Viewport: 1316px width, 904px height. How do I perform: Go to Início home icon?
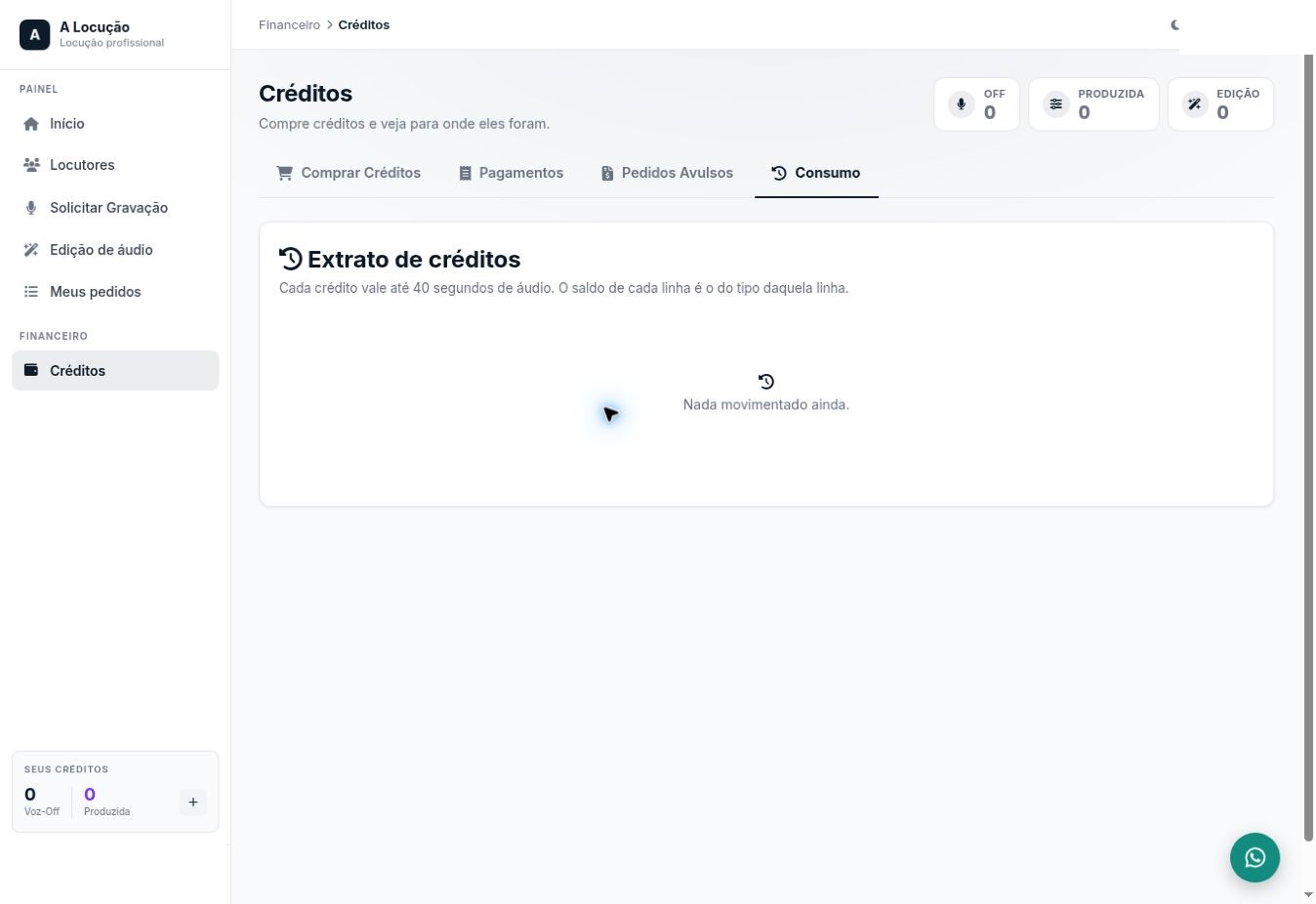(x=31, y=124)
